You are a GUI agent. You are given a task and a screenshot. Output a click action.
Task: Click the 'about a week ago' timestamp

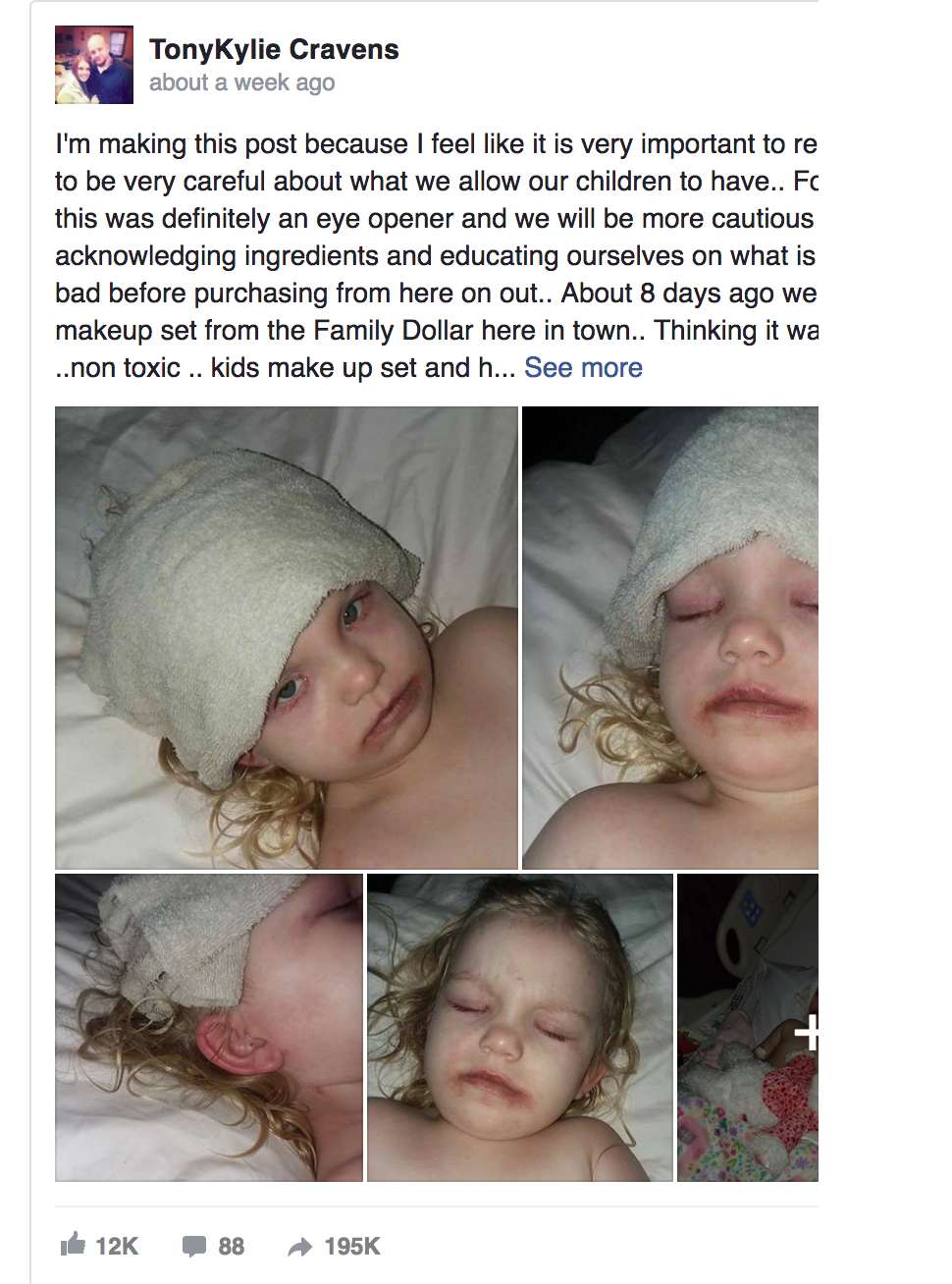tap(241, 82)
